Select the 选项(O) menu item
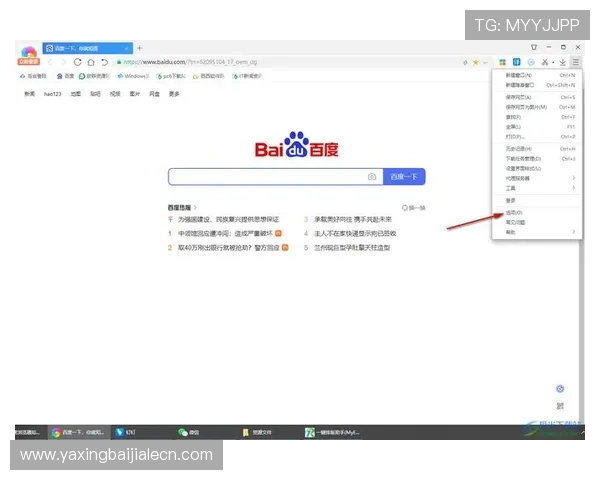The width and height of the screenshot is (600, 480). [537, 212]
